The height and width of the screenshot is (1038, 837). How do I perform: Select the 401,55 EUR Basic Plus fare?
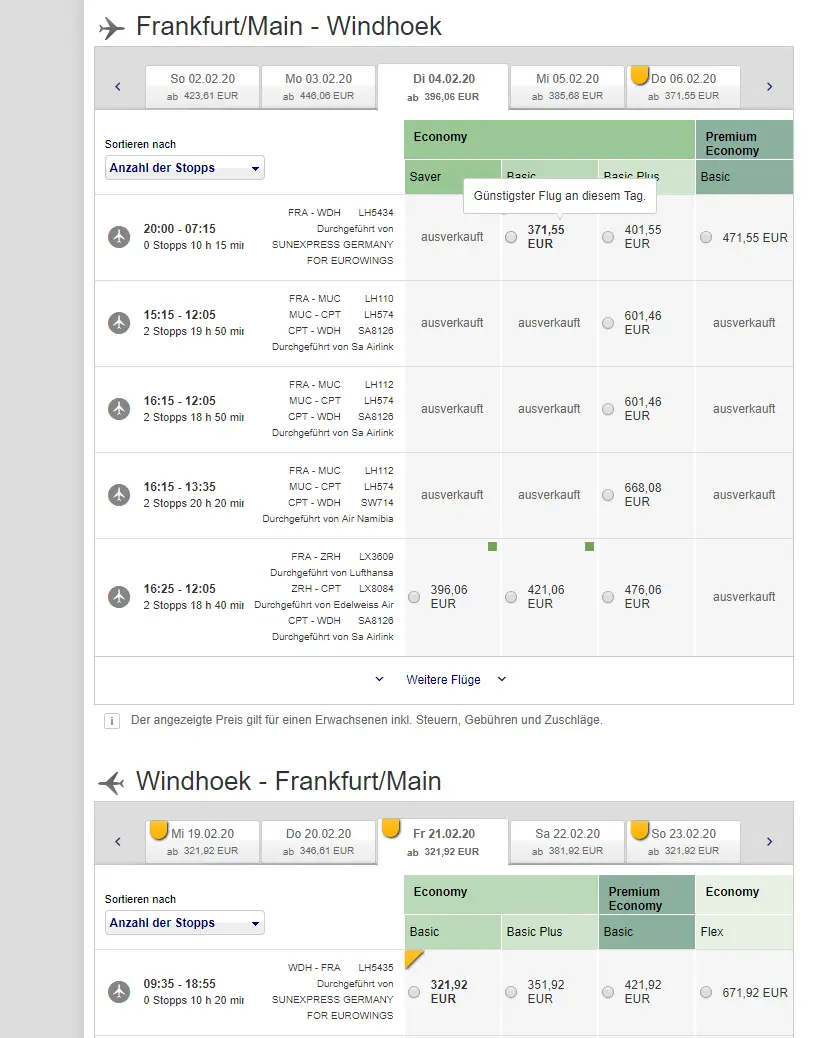point(608,237)
